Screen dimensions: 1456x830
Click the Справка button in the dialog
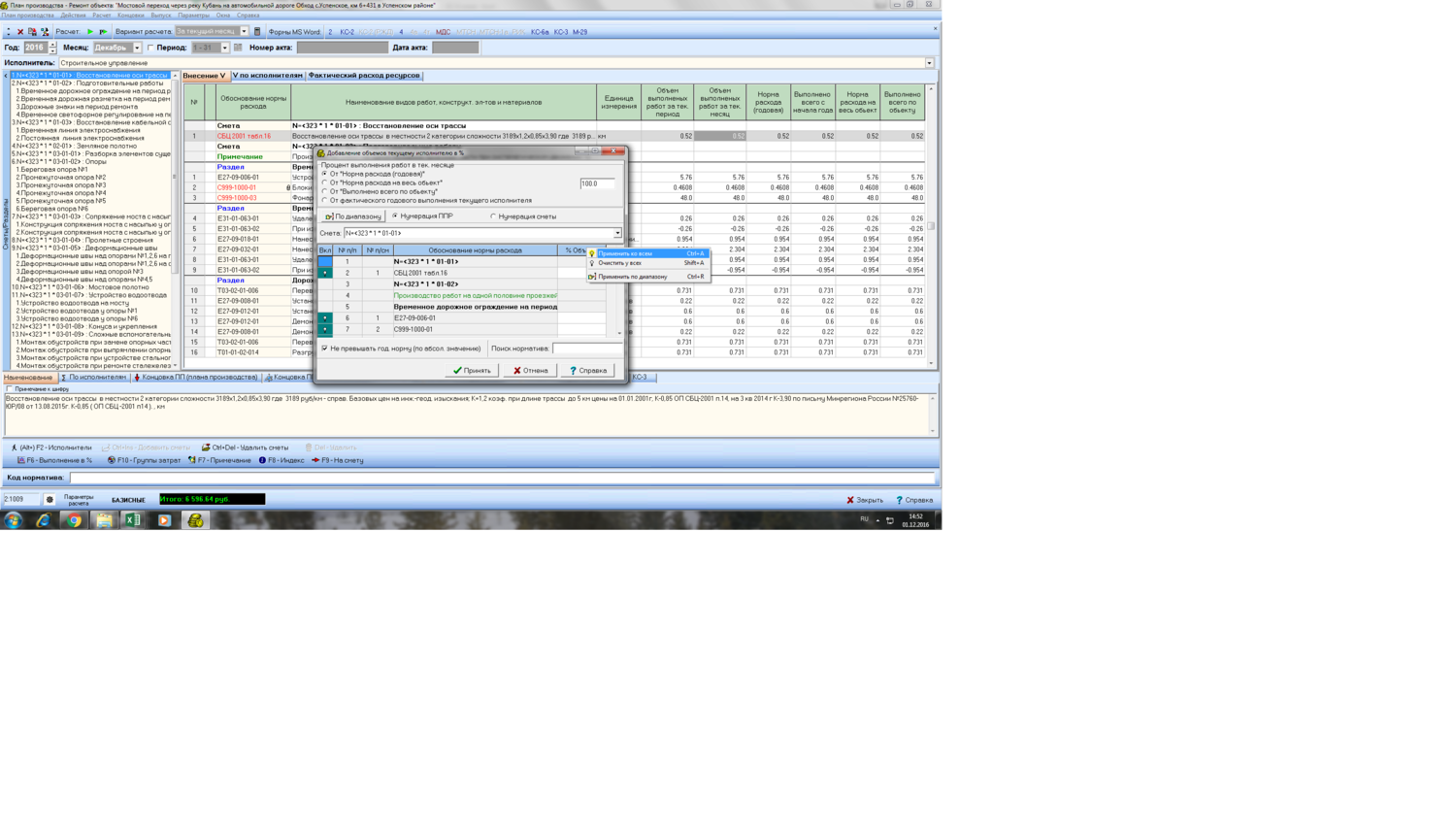click(x=587, y=370)
